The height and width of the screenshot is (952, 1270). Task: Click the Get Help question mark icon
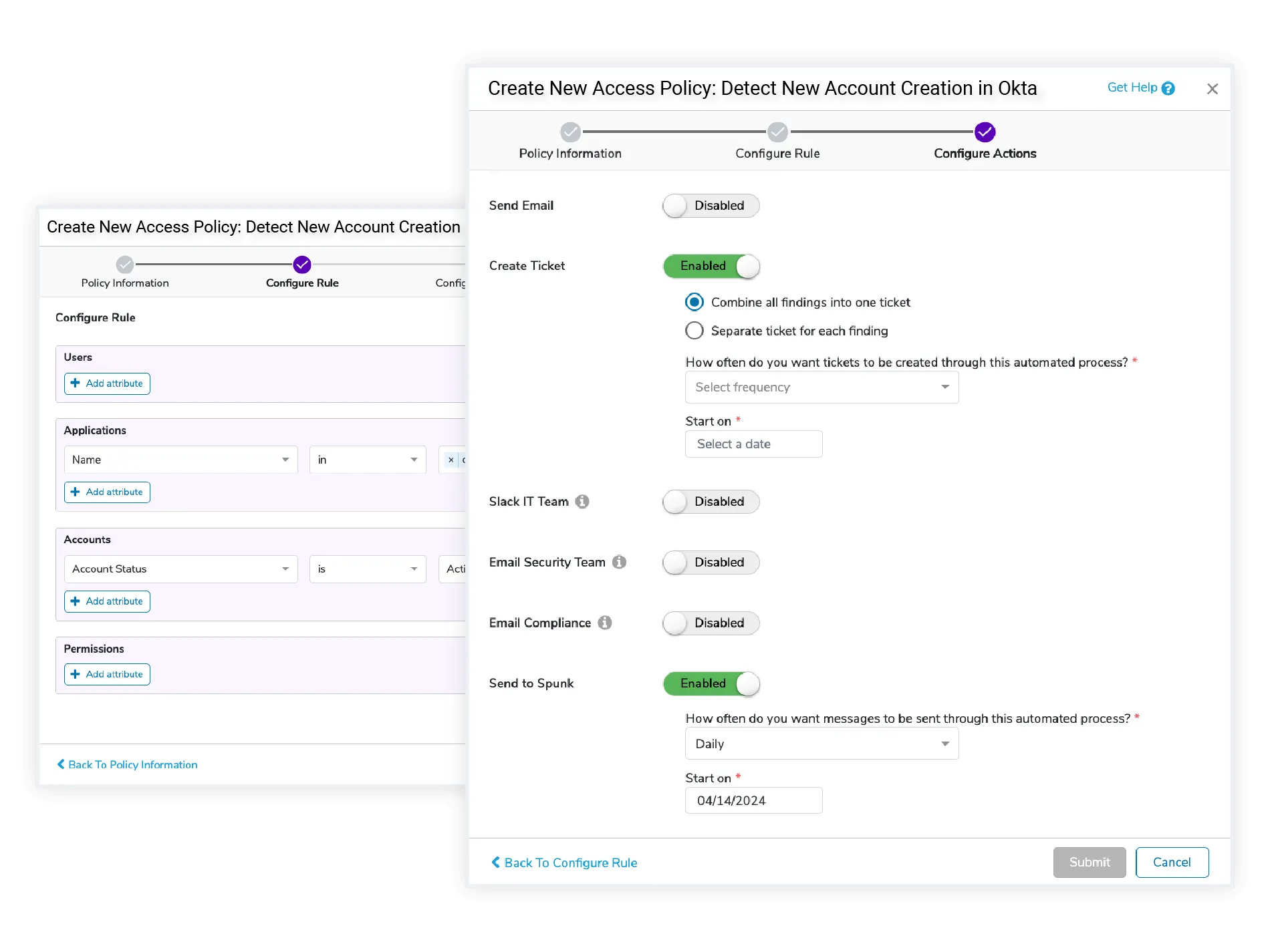click(x=1168, y=88)
